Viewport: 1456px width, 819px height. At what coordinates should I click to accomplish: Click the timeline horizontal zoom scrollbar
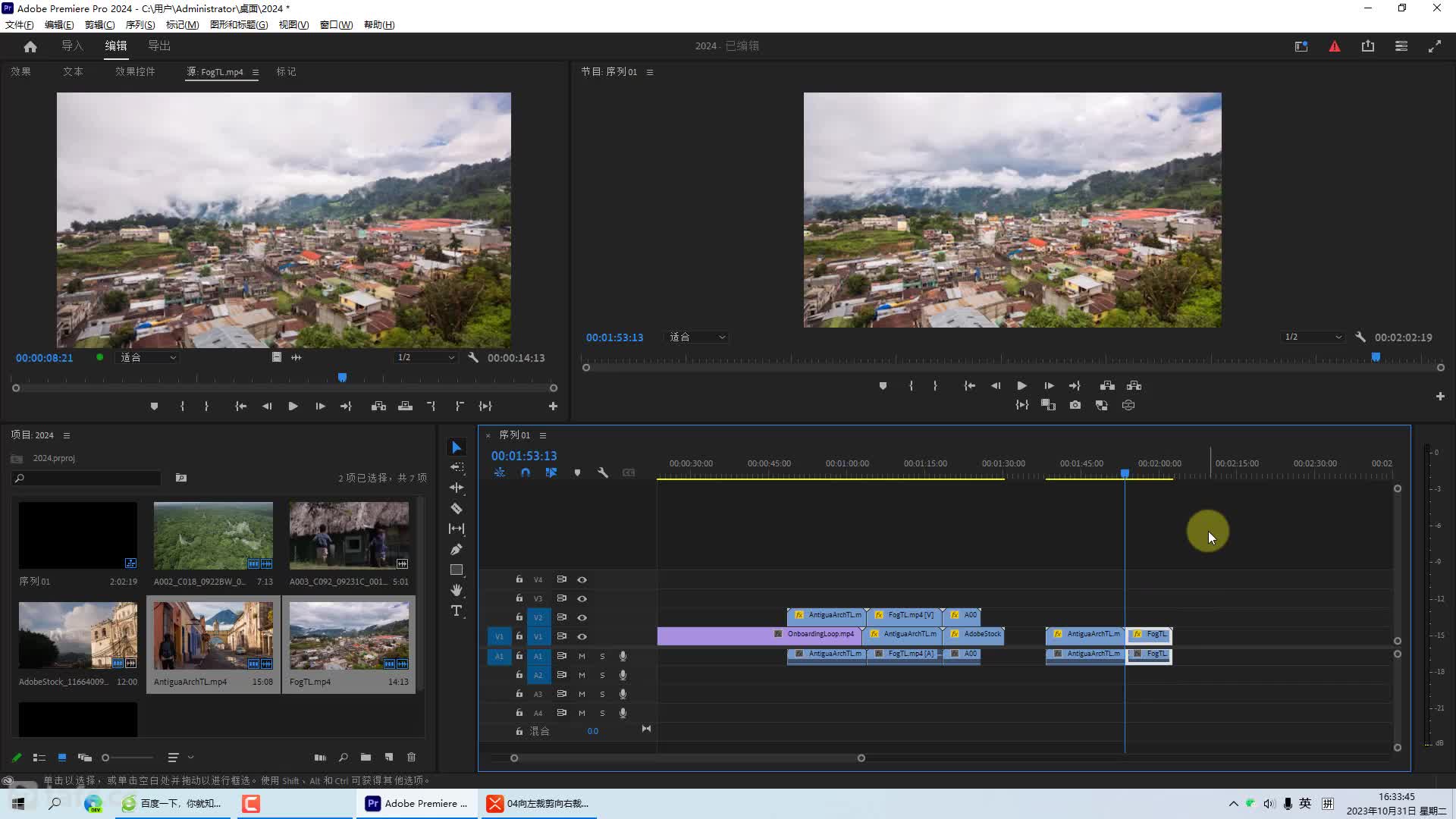click(688, 758)
